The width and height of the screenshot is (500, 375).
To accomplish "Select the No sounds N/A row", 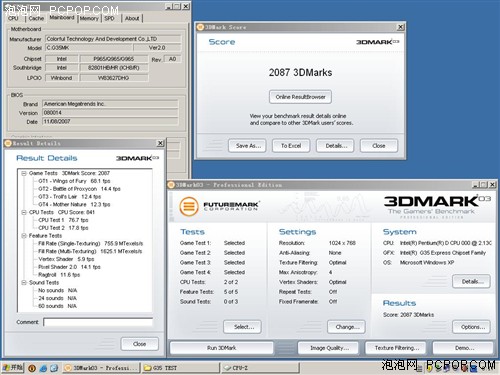I will 58,290.
